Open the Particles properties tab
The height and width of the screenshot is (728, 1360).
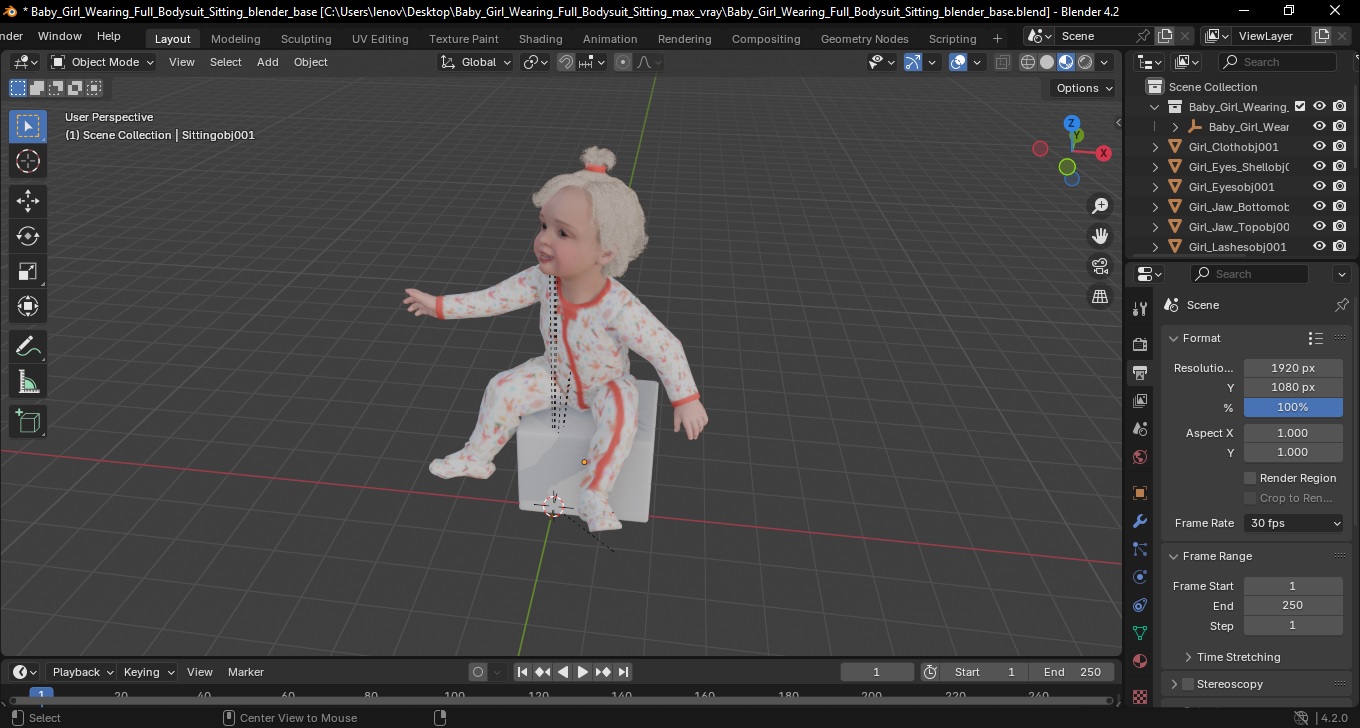pyautogui.click(x=1139, y=549)
